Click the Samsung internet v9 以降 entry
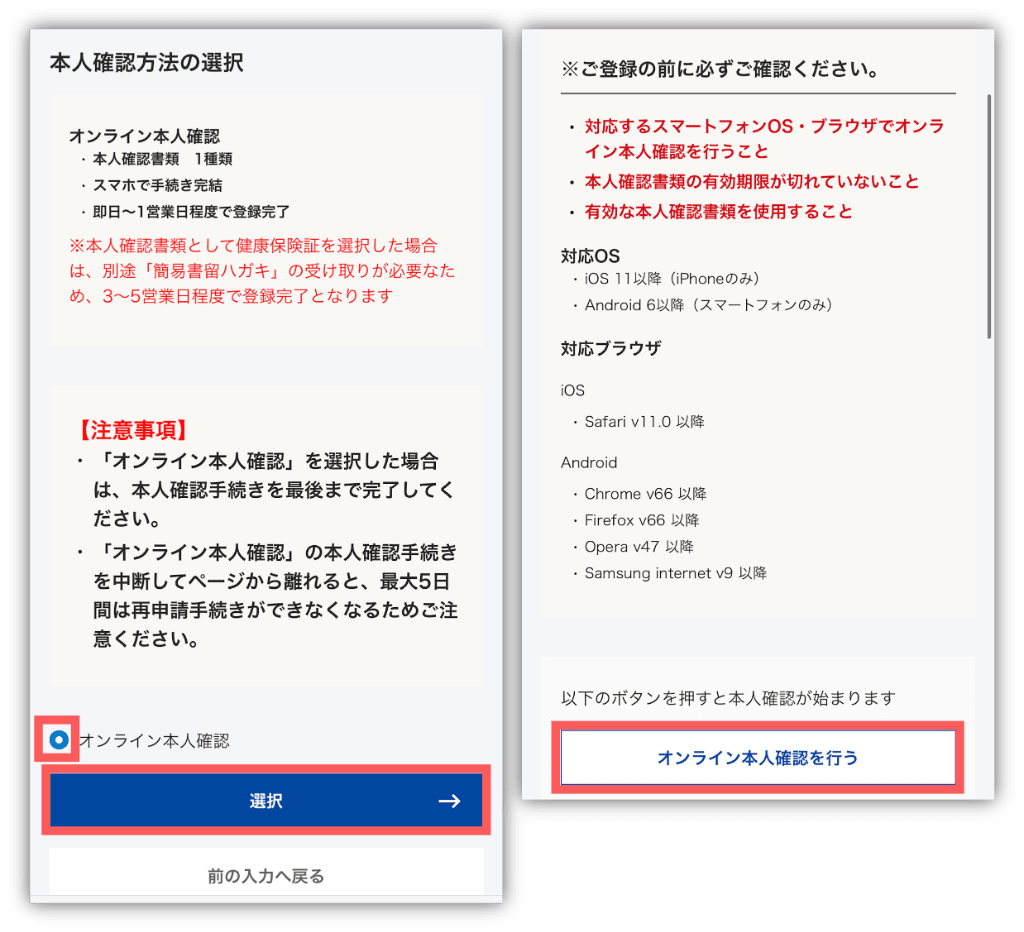This screenshot has height=932, width=1024. coord(675,573)
